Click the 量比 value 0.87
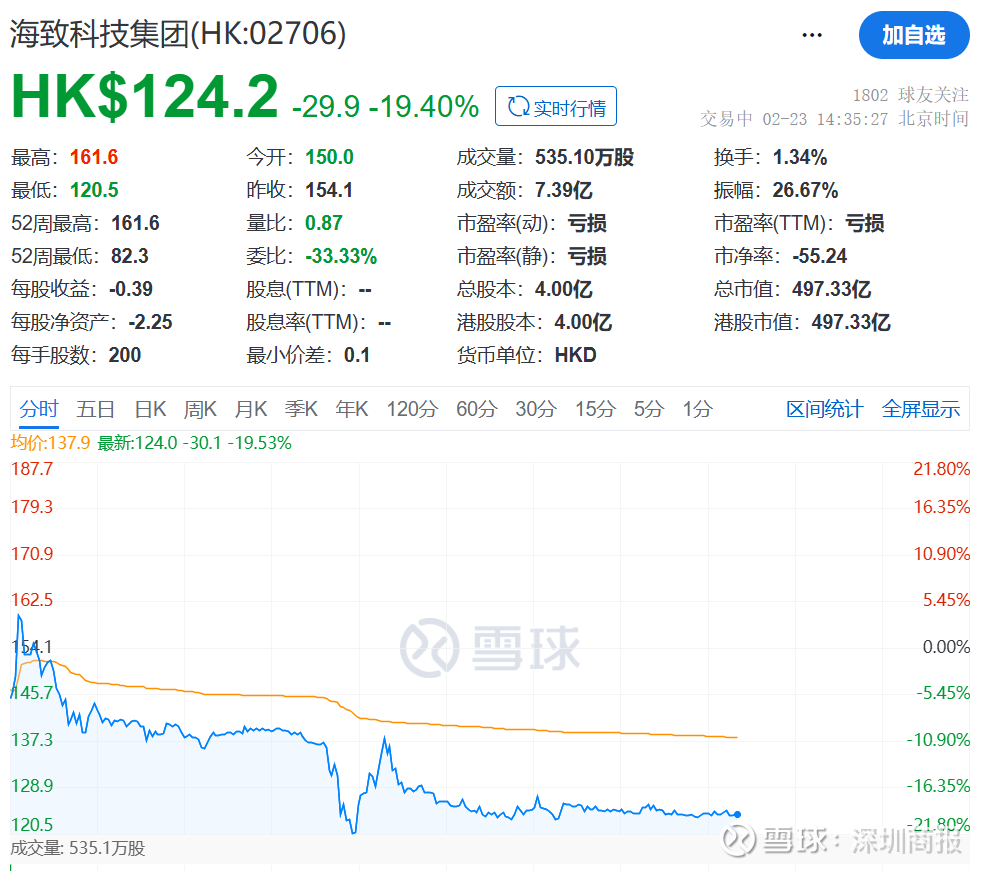The height and width of the screenshot is (871, 991). click(324, 222)
